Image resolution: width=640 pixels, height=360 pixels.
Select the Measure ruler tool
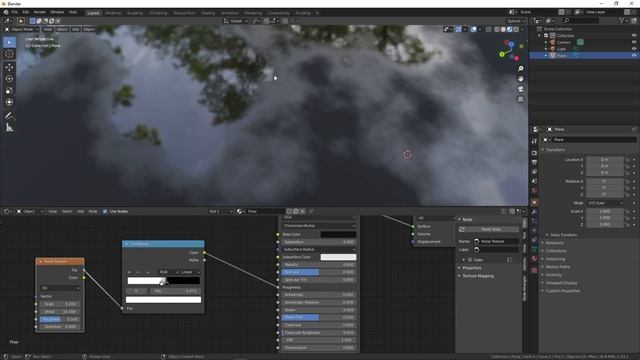(9, 128)
